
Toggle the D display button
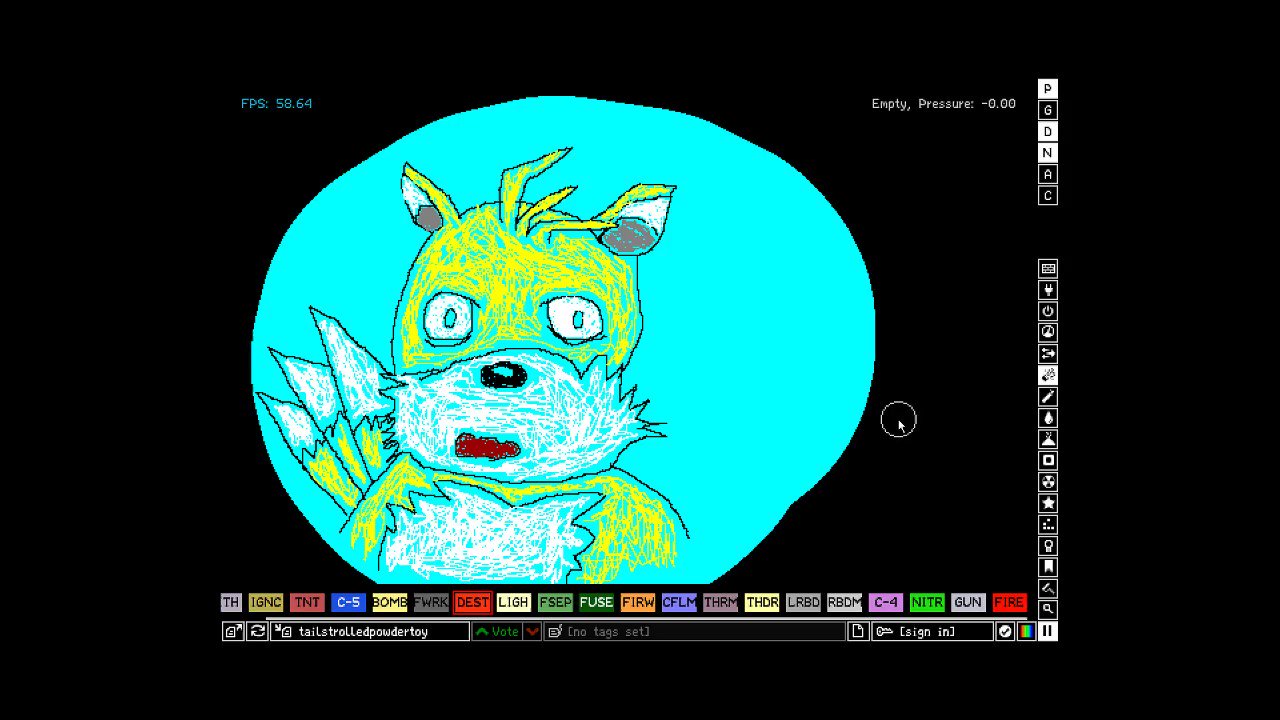point(1048,132)
